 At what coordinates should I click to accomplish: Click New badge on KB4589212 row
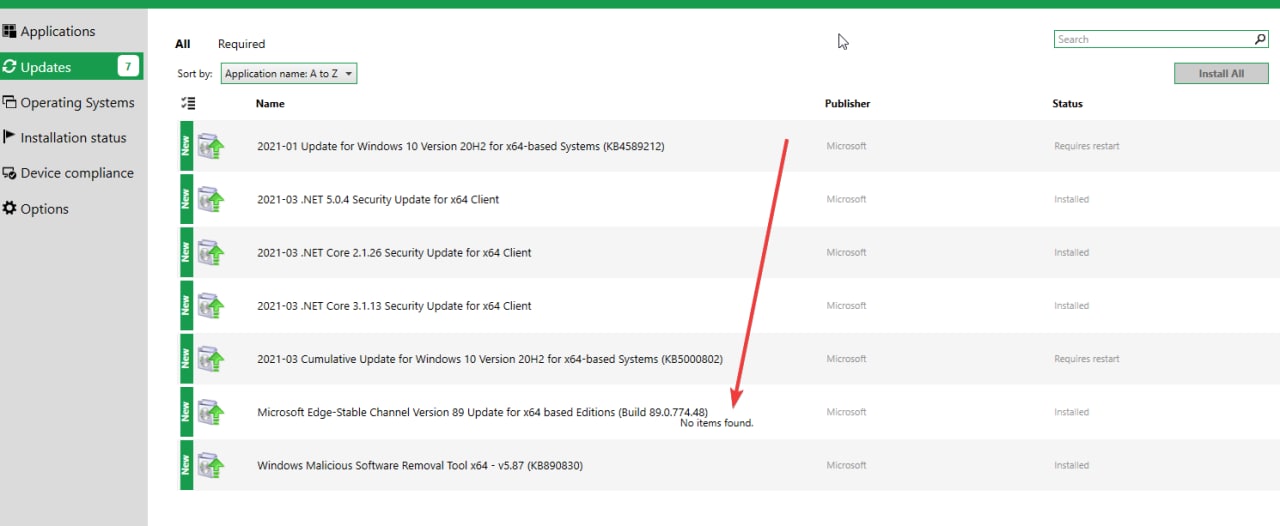(x=186, y=146)
